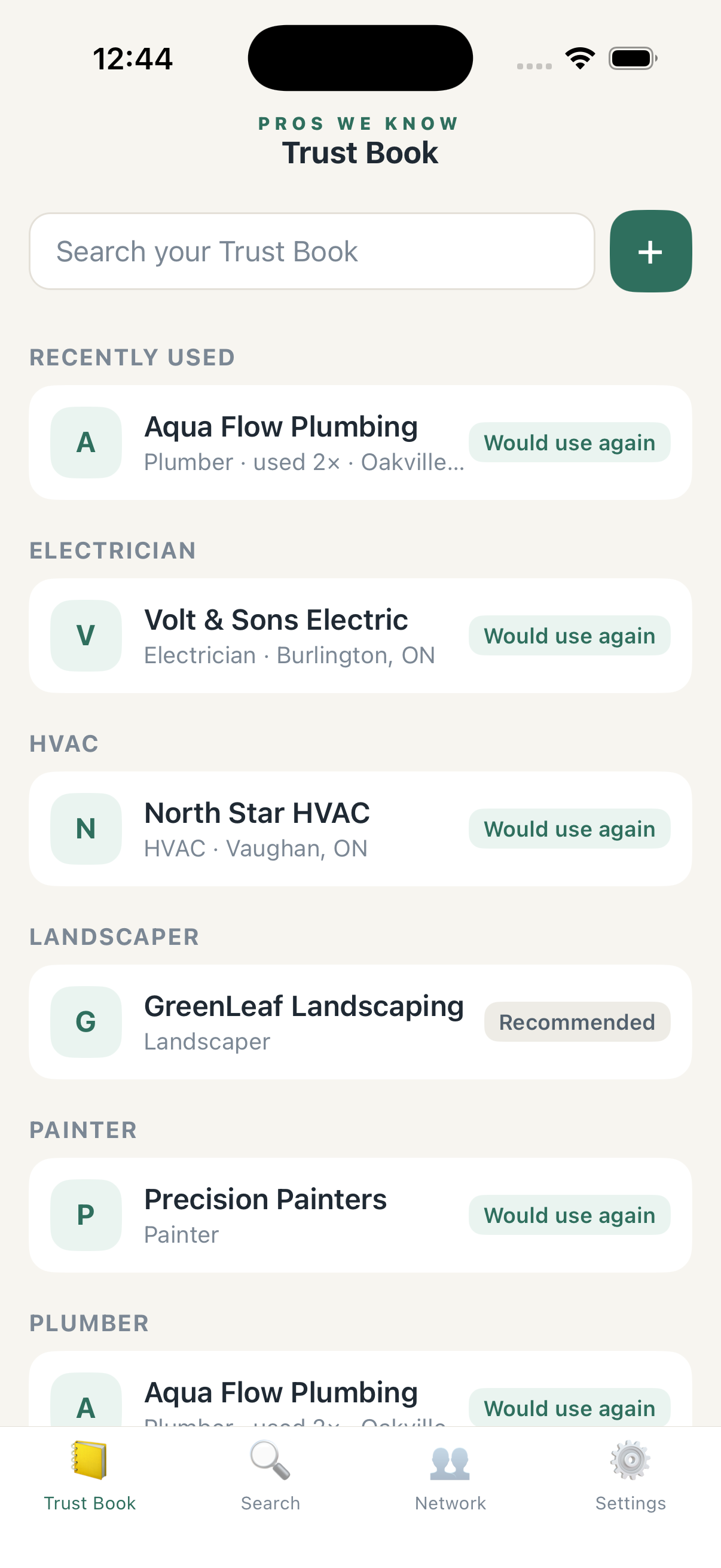Switch to the Network tab label

[x=450, y=1503]
